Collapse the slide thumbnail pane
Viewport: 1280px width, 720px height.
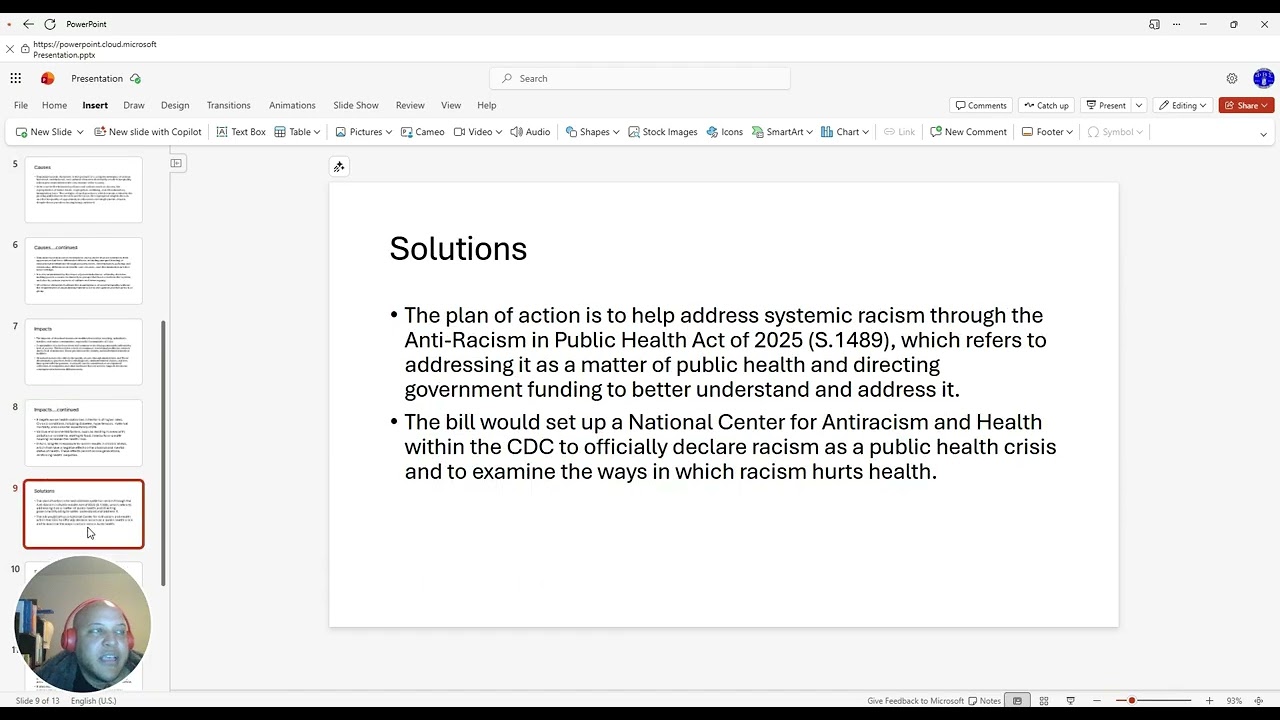176,163
